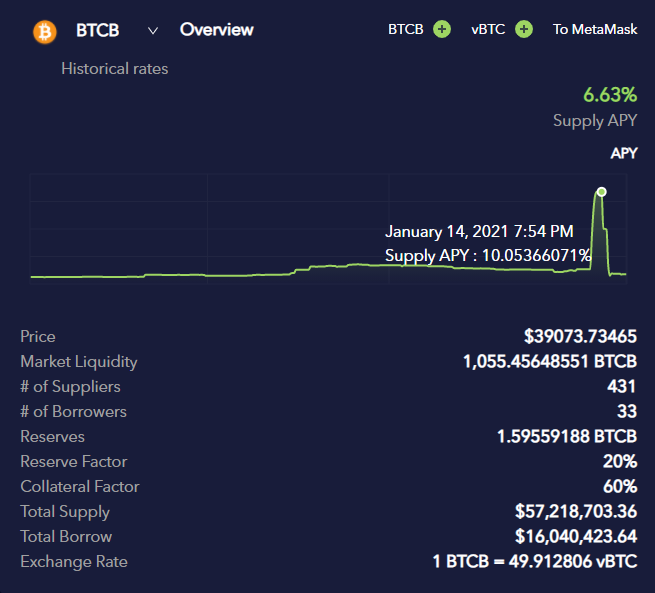
Task: Click the Total Supply row label
Action: 65,512
